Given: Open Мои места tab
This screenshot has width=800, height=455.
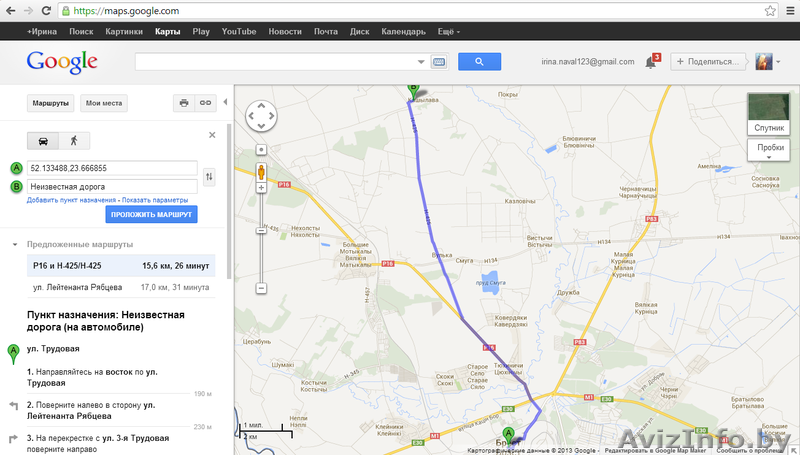Looking at the screenshot, I should [104, 102].
